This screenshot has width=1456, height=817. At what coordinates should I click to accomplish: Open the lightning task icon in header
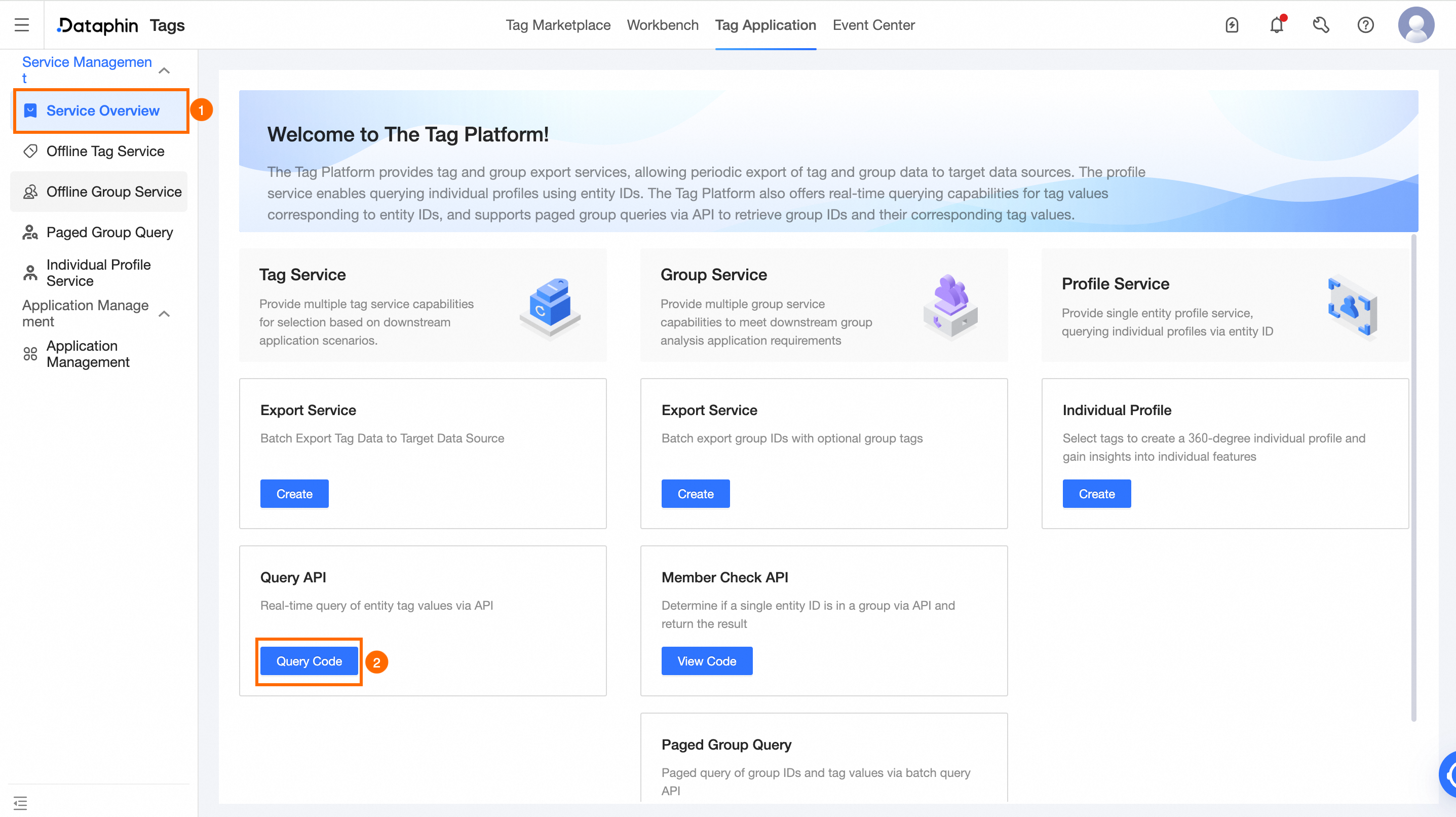pyautogui.click(x=1232, y=25)
